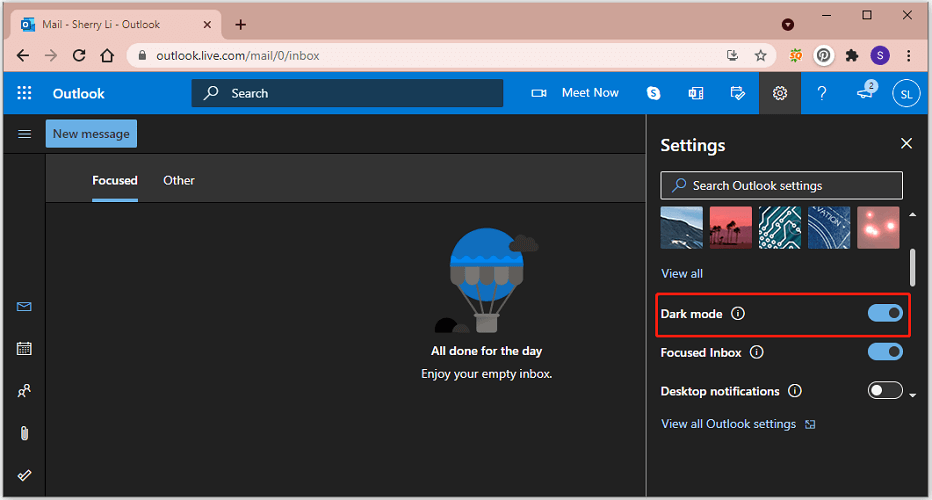Click the browser Forward arrow
932x500 pixels.
[x=51, y=55]
